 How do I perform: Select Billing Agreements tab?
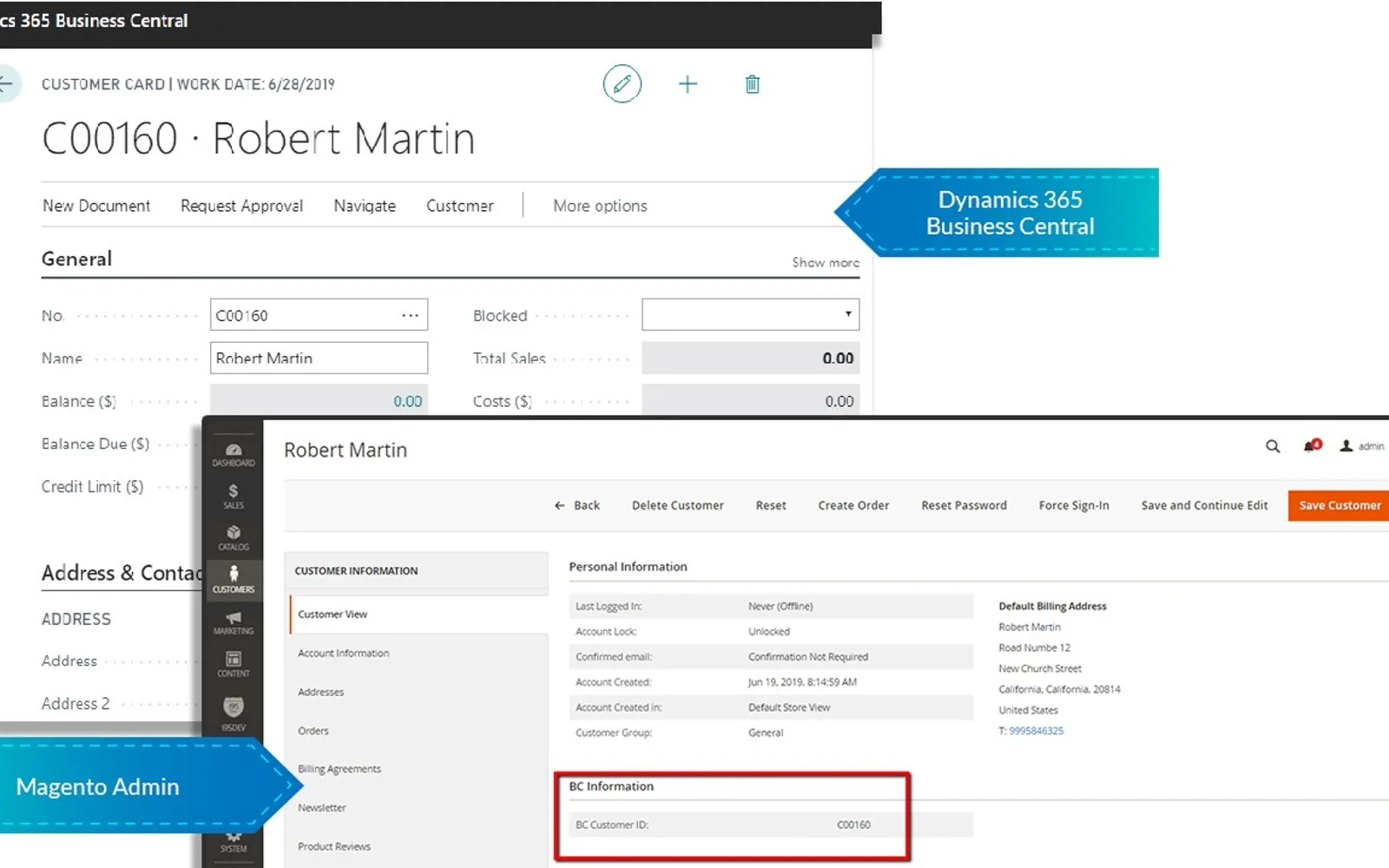[x=339, y=769]
